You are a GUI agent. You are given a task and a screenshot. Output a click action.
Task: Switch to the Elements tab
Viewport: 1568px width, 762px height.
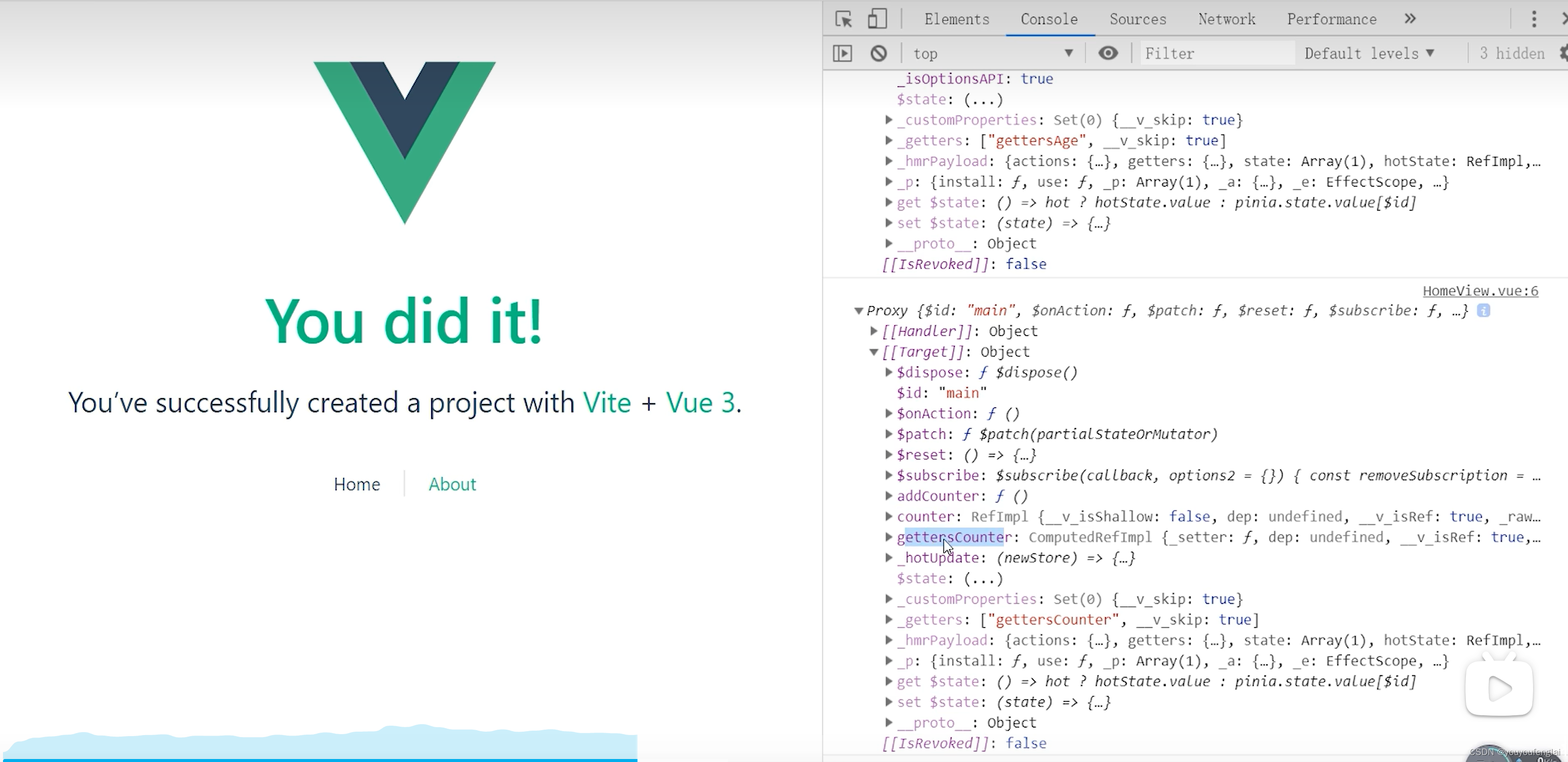tap(957, 19)
